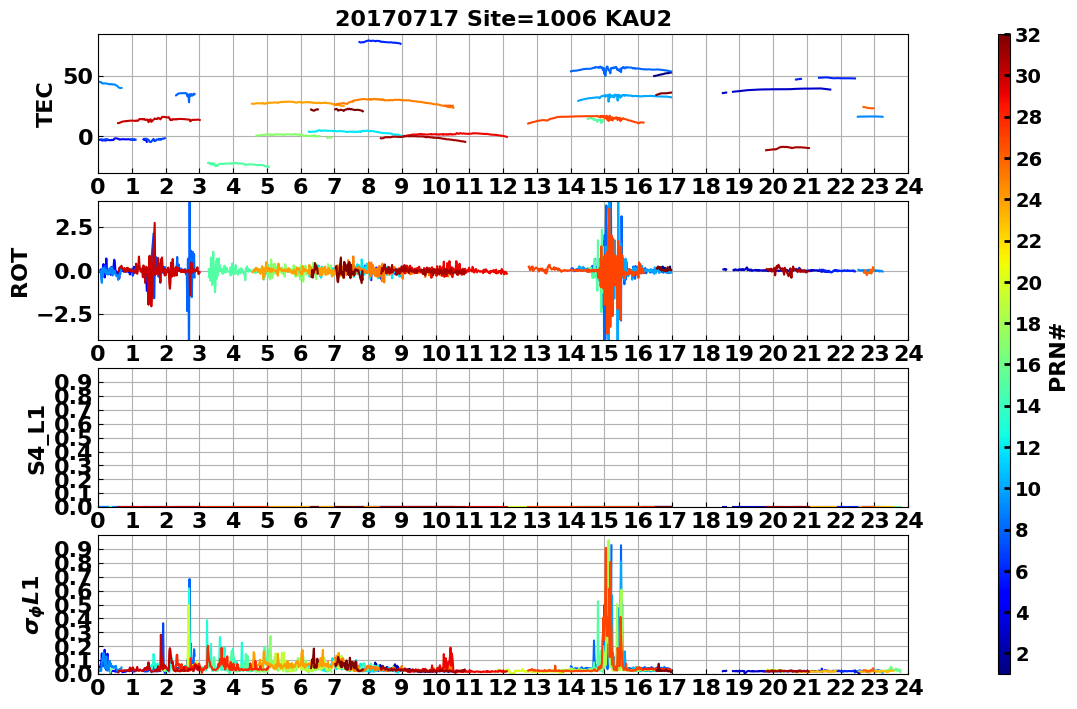Image resolution: width=1077 pixels, height=709 pixels.
Task: Click the highest blue TEC trace near hour 8
Action: point(380,42)
